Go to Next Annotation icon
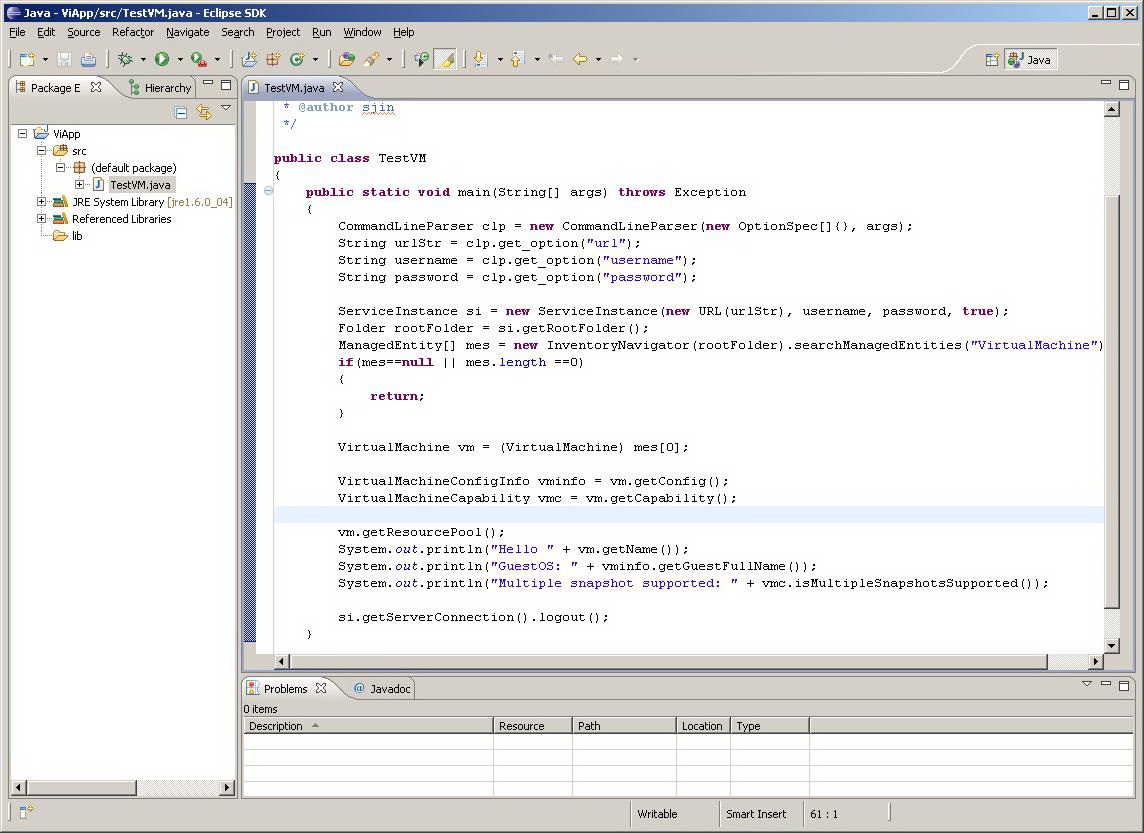Image resolution: width=1144 pixels, height=833 pixels. click(480, 59)
